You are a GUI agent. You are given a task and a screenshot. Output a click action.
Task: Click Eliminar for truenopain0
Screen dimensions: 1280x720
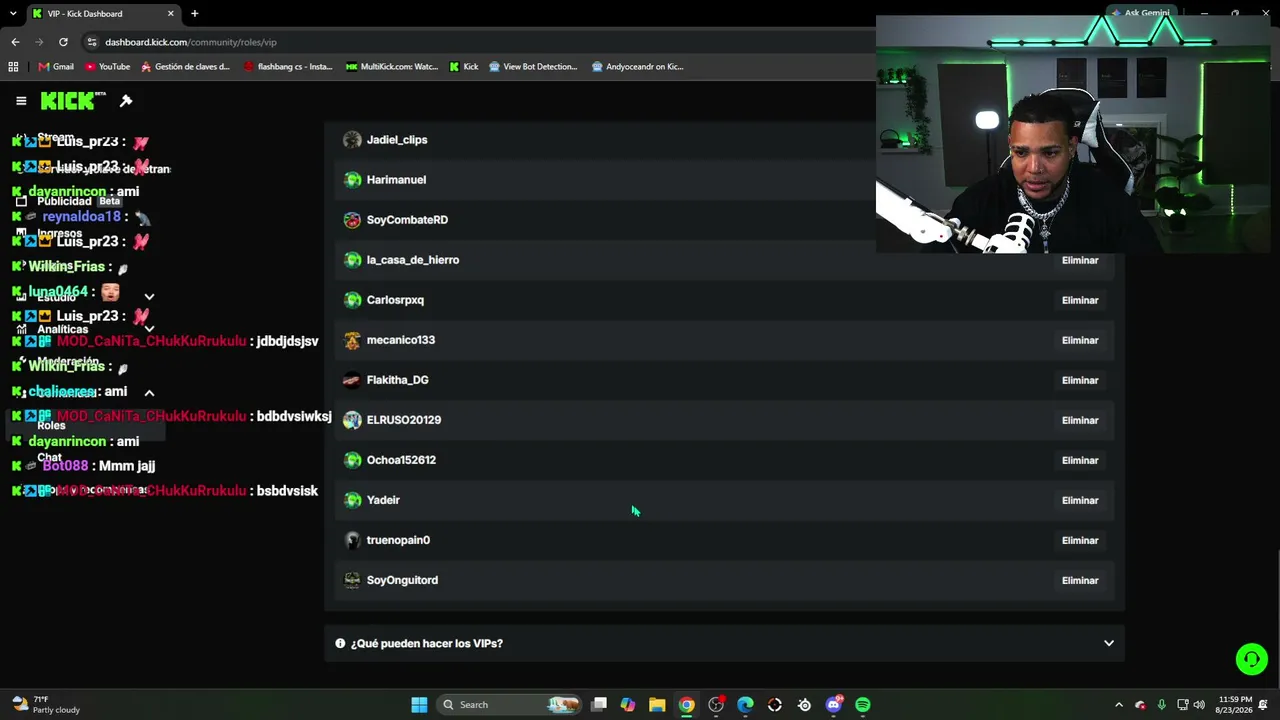[x=1080, y=540]
